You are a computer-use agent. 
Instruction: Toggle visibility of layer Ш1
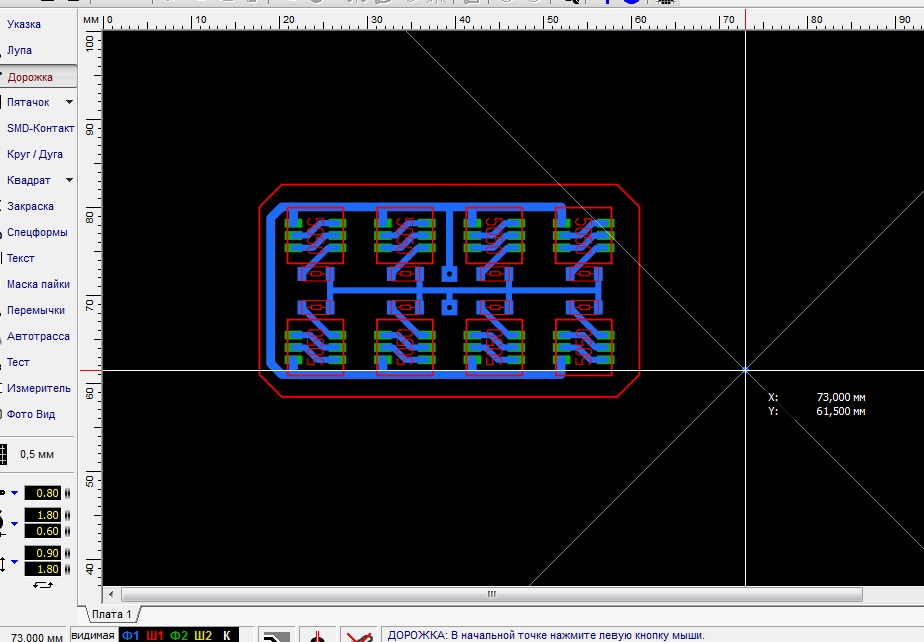pyautogui.click(x=155, y=635)
